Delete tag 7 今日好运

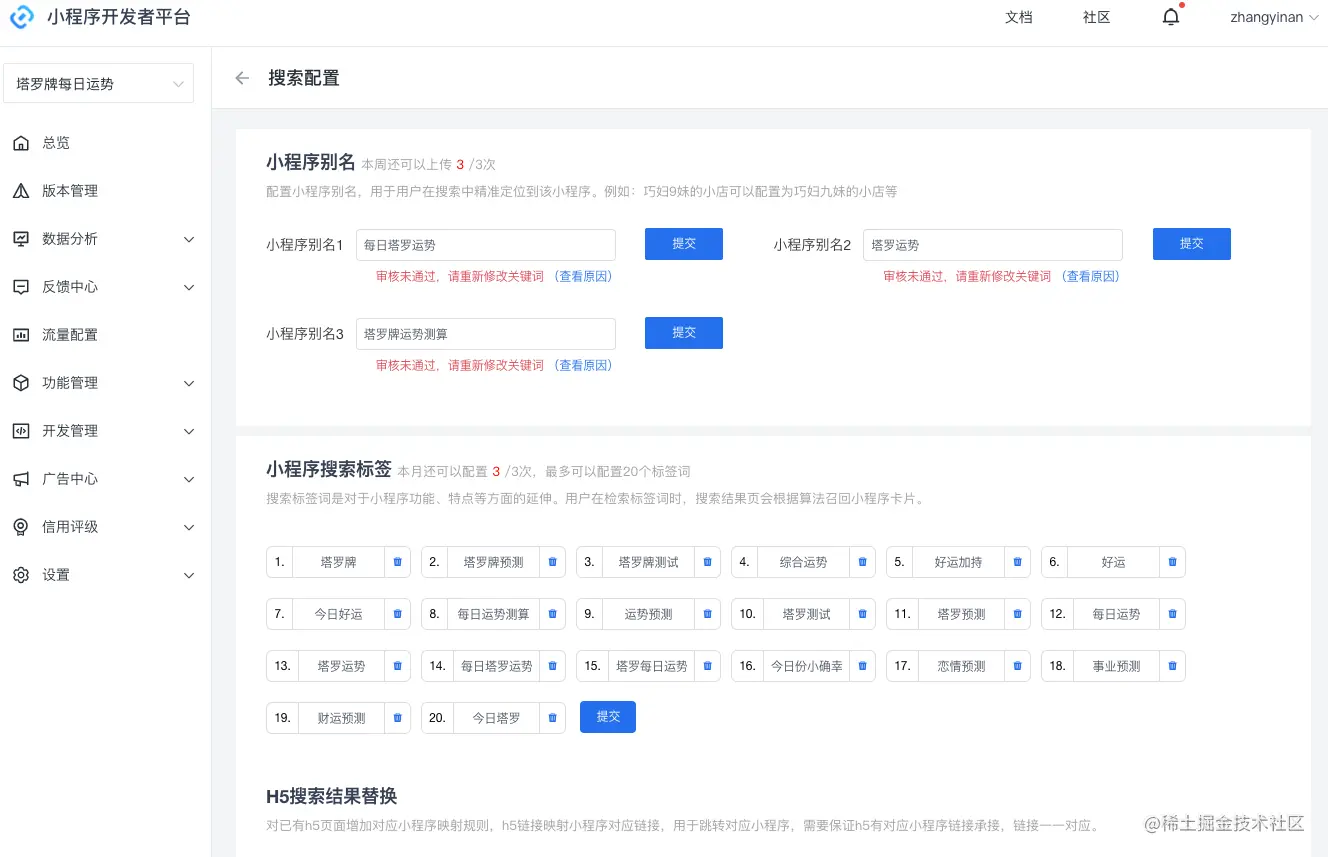point(397,614)
